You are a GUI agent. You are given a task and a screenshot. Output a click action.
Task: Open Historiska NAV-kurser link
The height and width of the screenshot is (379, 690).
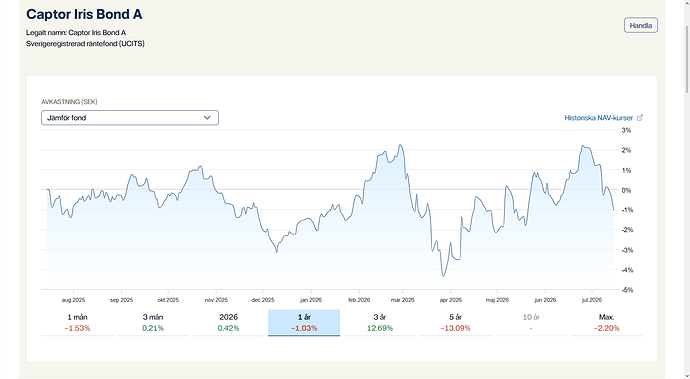click(x=598, y=118)
